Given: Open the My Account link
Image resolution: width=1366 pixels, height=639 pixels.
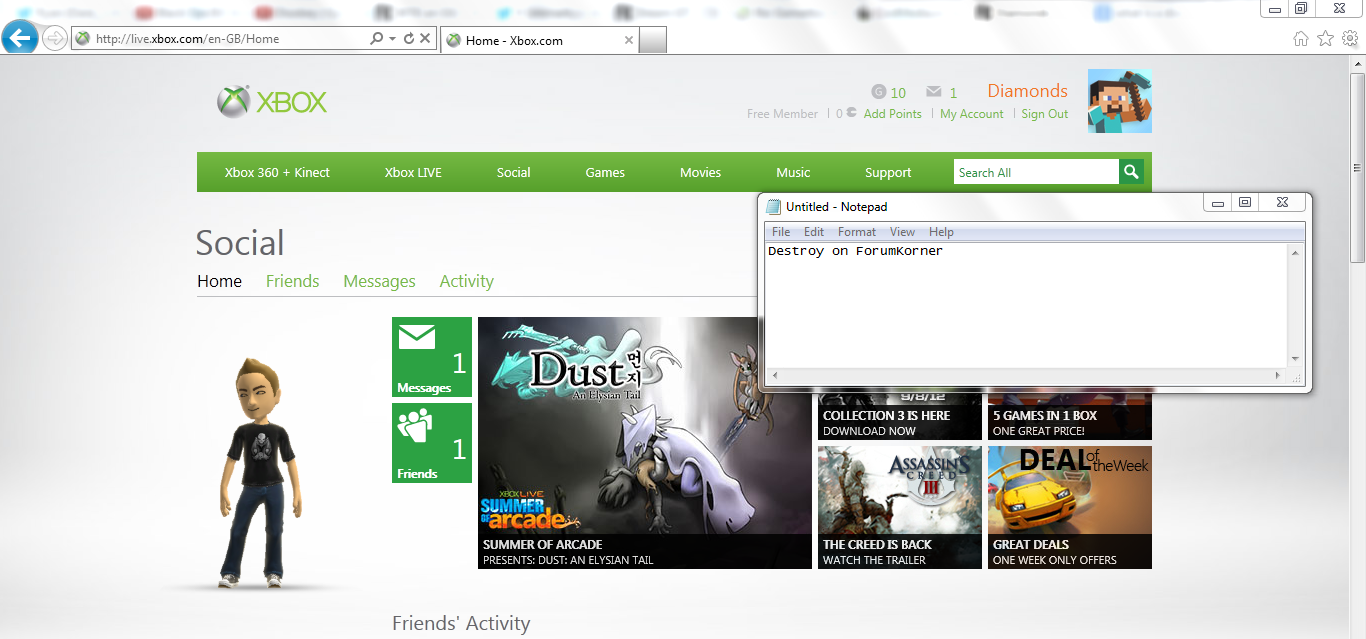Looking at the screenshot, I should [972, 114].
